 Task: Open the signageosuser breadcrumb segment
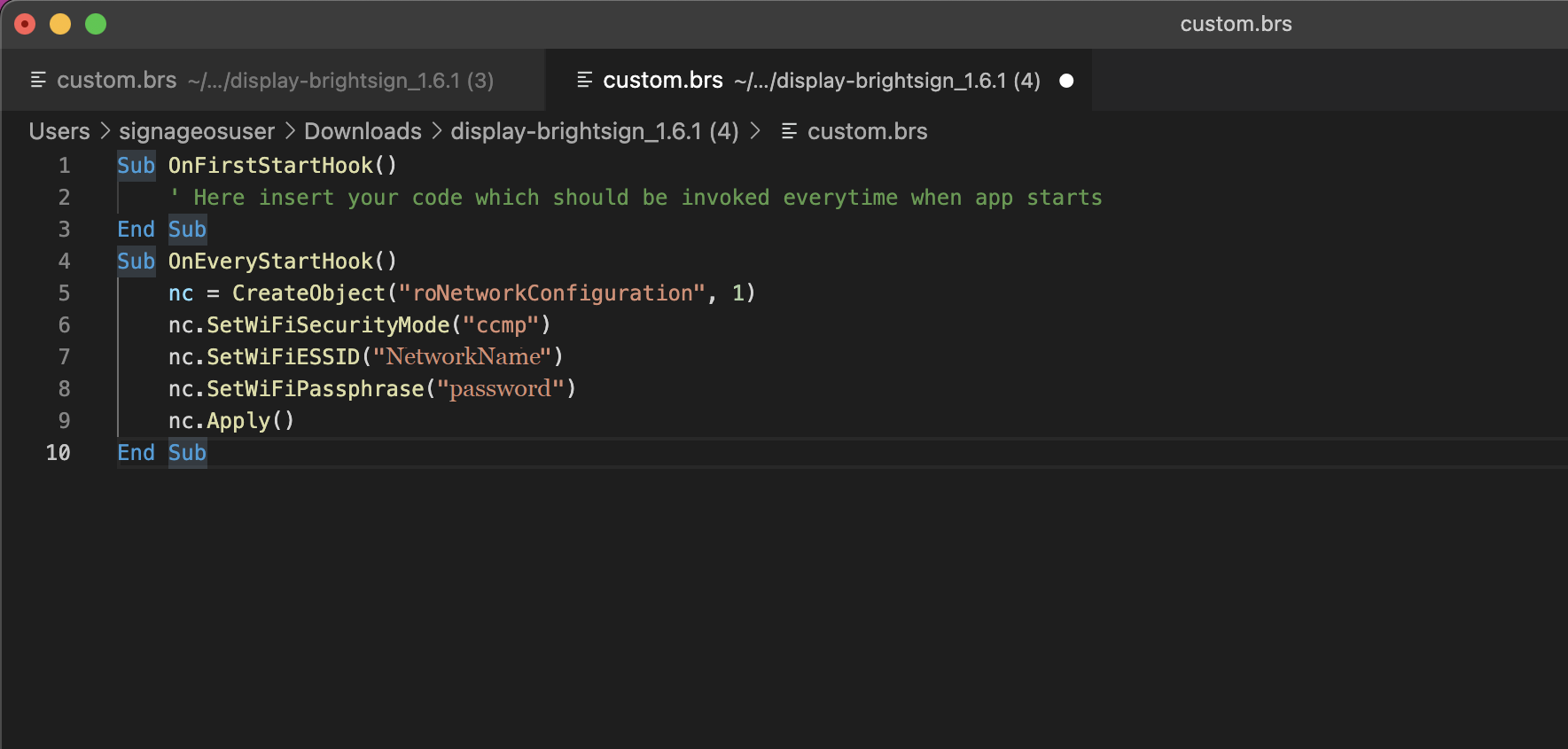coord(197,131)
